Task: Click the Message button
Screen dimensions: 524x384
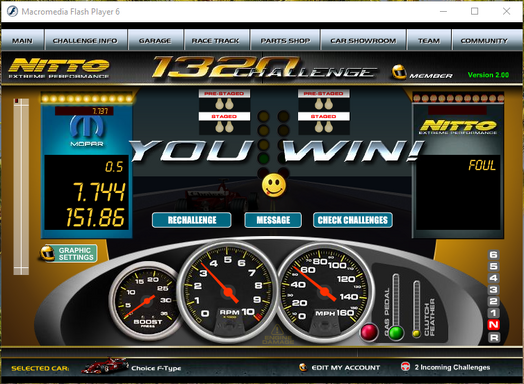Action: 273,220
